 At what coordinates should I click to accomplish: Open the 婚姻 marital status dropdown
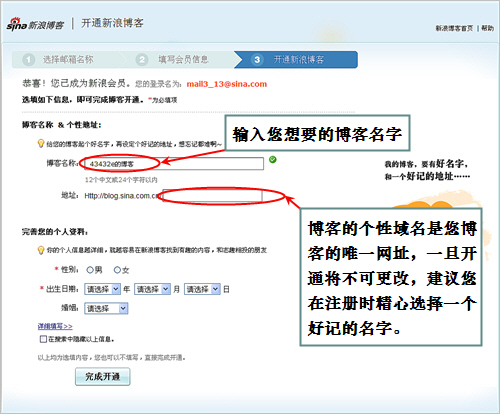106,308
